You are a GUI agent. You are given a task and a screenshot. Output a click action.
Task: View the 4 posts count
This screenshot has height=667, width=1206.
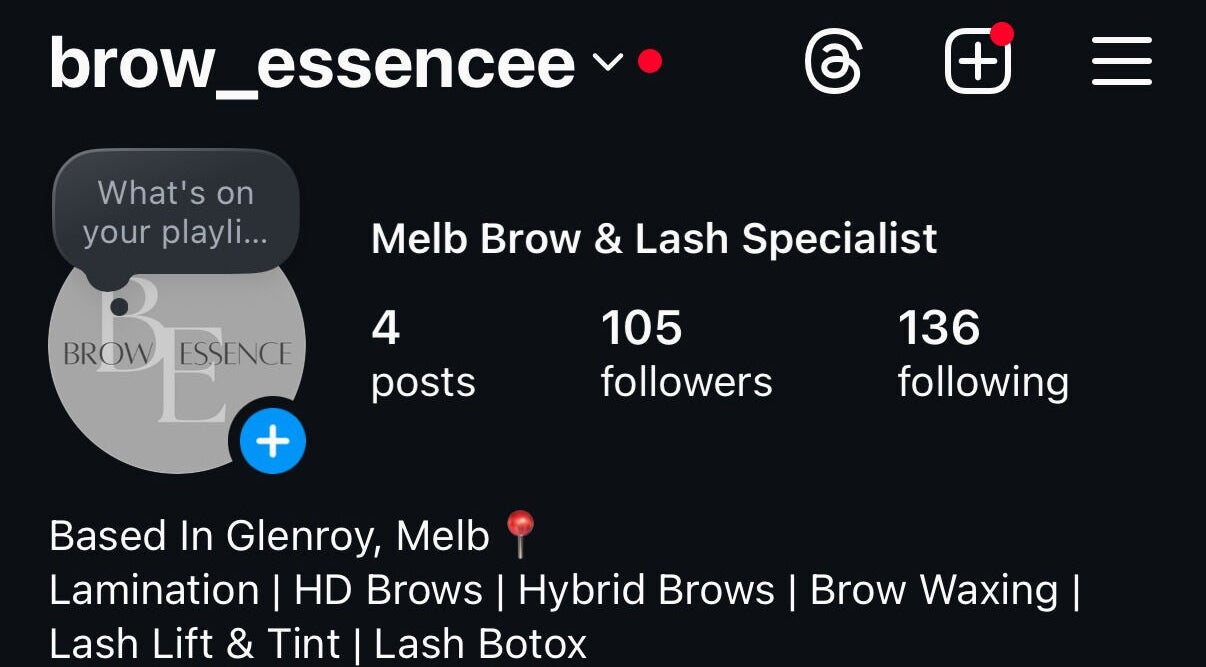(x=423, y=354)
